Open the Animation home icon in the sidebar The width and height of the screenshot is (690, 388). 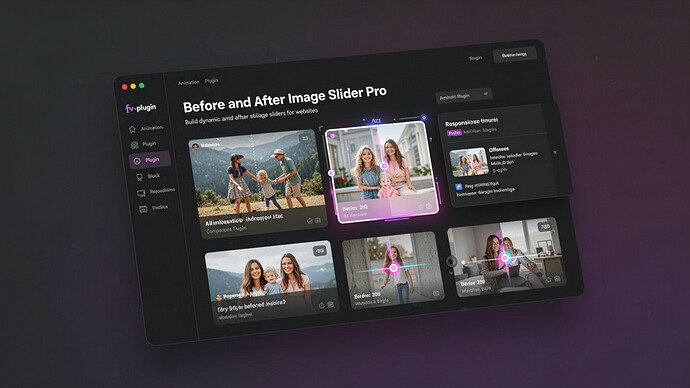click(132, 129)
